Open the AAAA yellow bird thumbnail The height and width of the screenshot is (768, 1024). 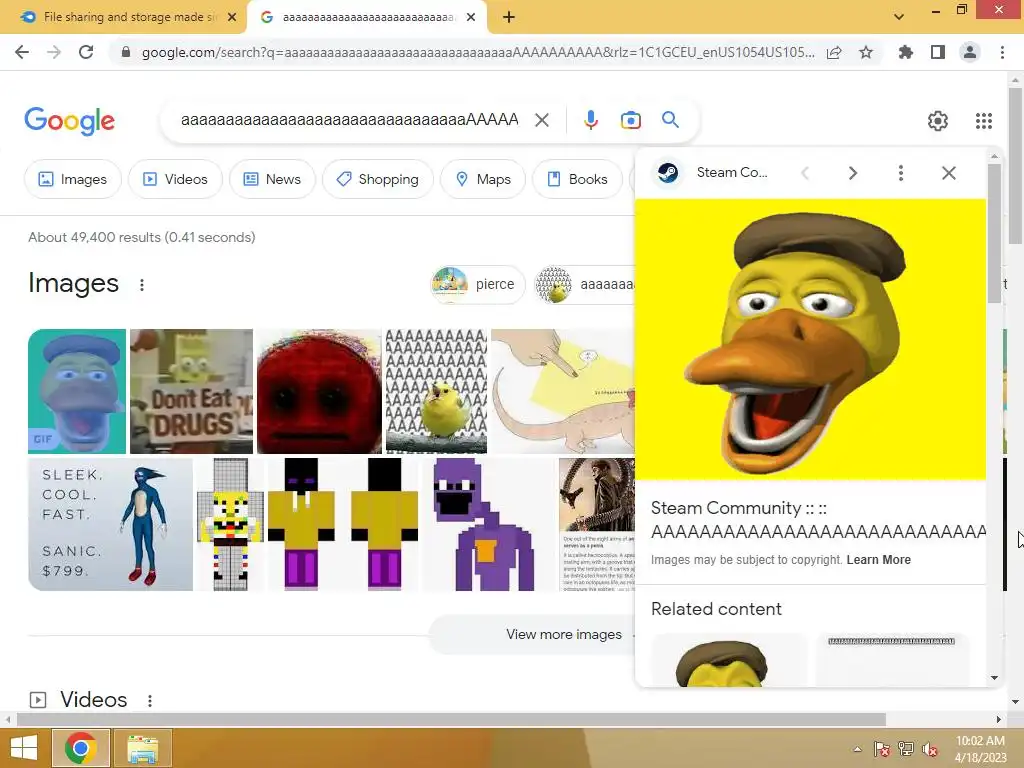(x=436, y=391)
